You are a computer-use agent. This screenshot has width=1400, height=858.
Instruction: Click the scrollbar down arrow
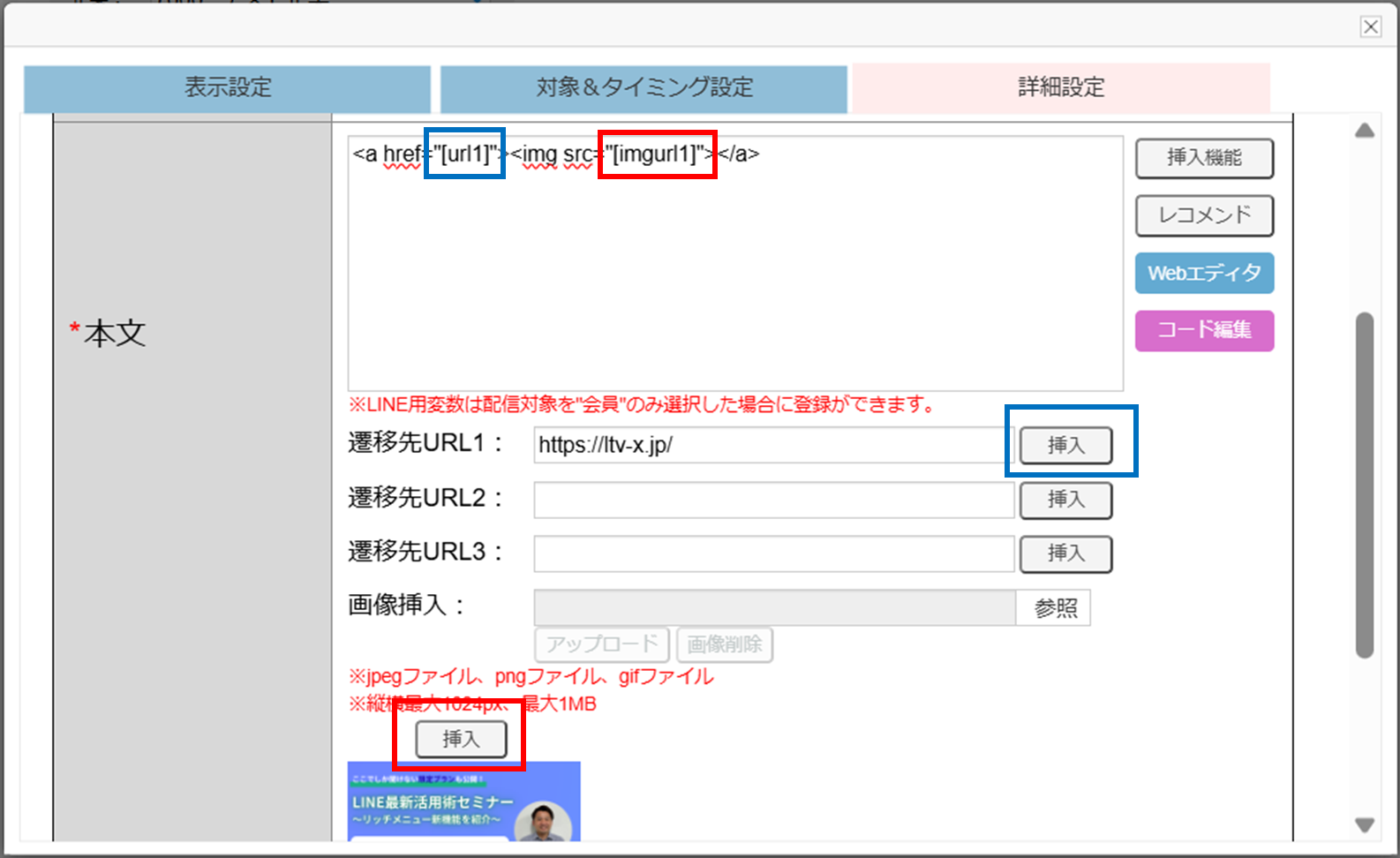pyautogui.click(x=1365, y=825)
